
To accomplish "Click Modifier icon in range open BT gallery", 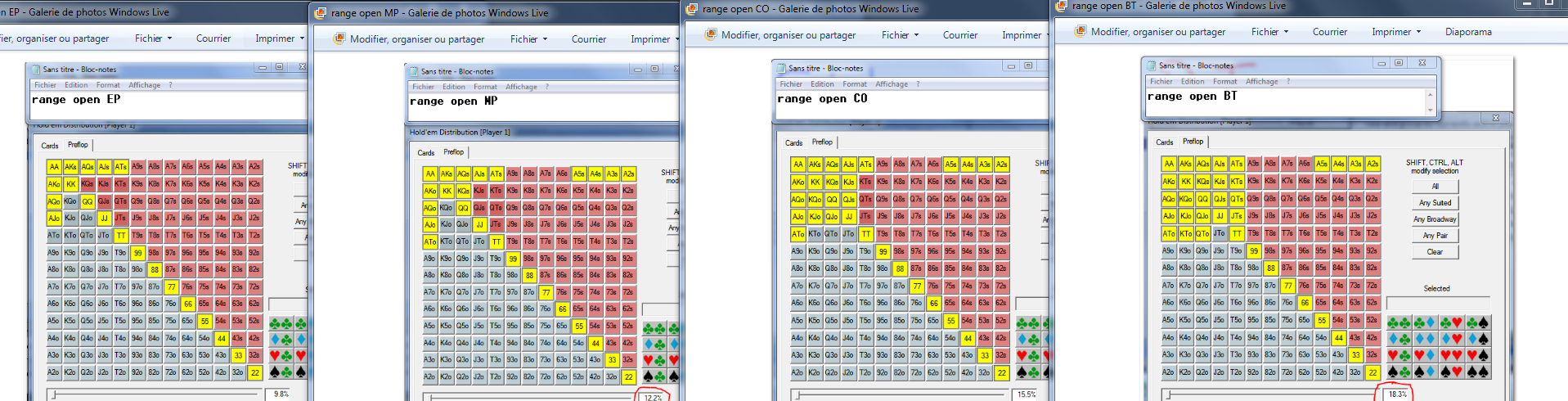I will click(1080, 31).
